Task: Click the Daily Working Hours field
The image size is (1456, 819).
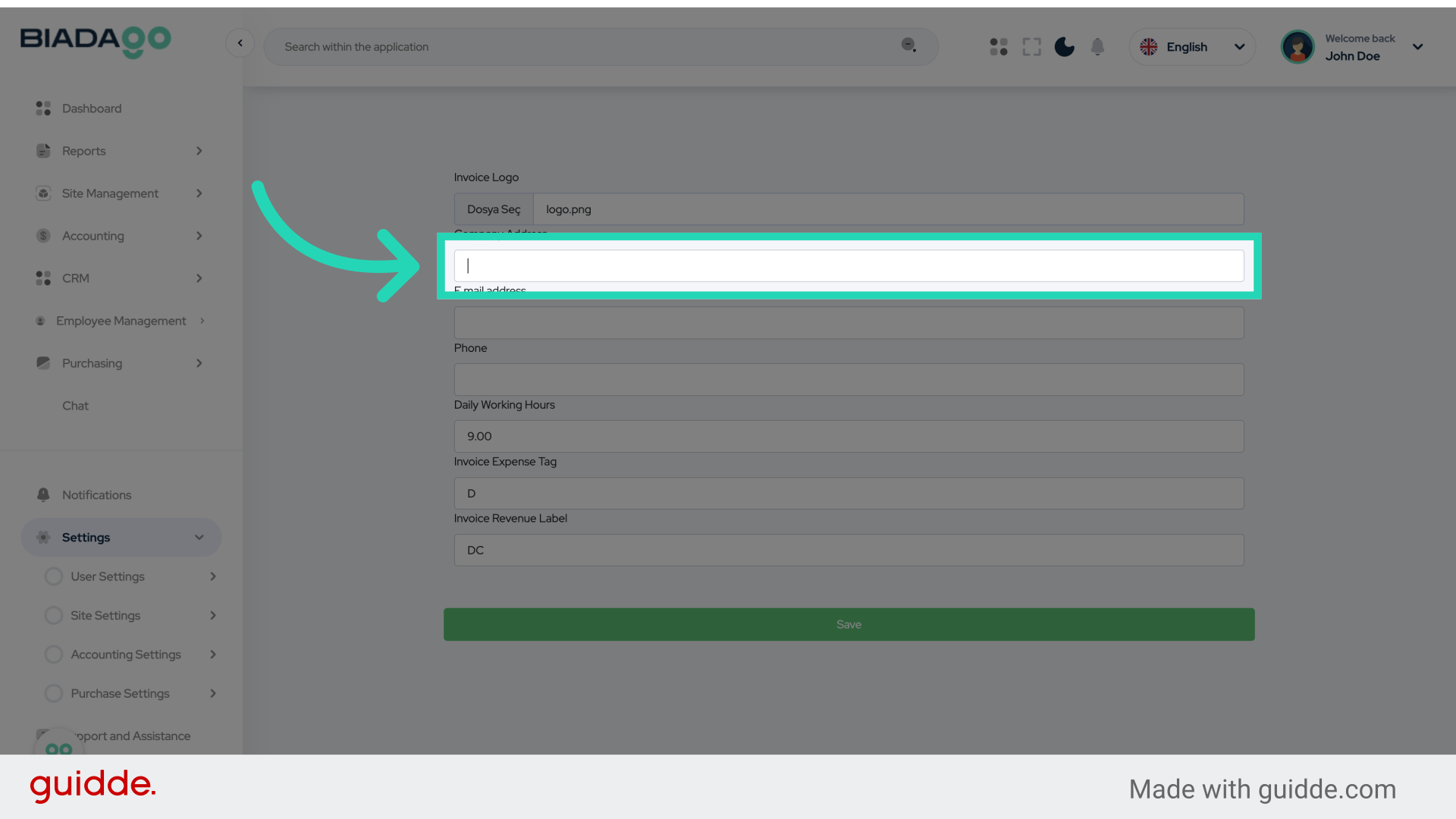Action: 849,437
